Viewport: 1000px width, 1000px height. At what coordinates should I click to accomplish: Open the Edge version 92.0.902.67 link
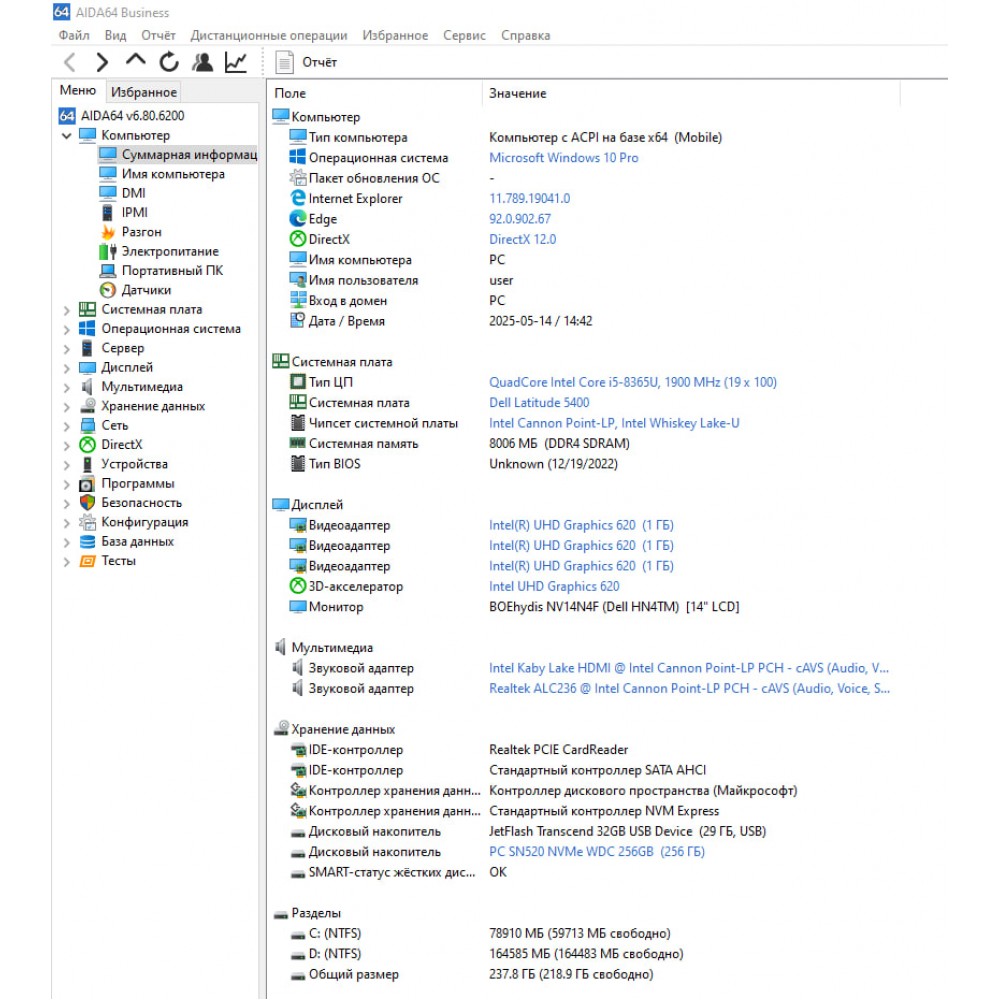(520, 219)
